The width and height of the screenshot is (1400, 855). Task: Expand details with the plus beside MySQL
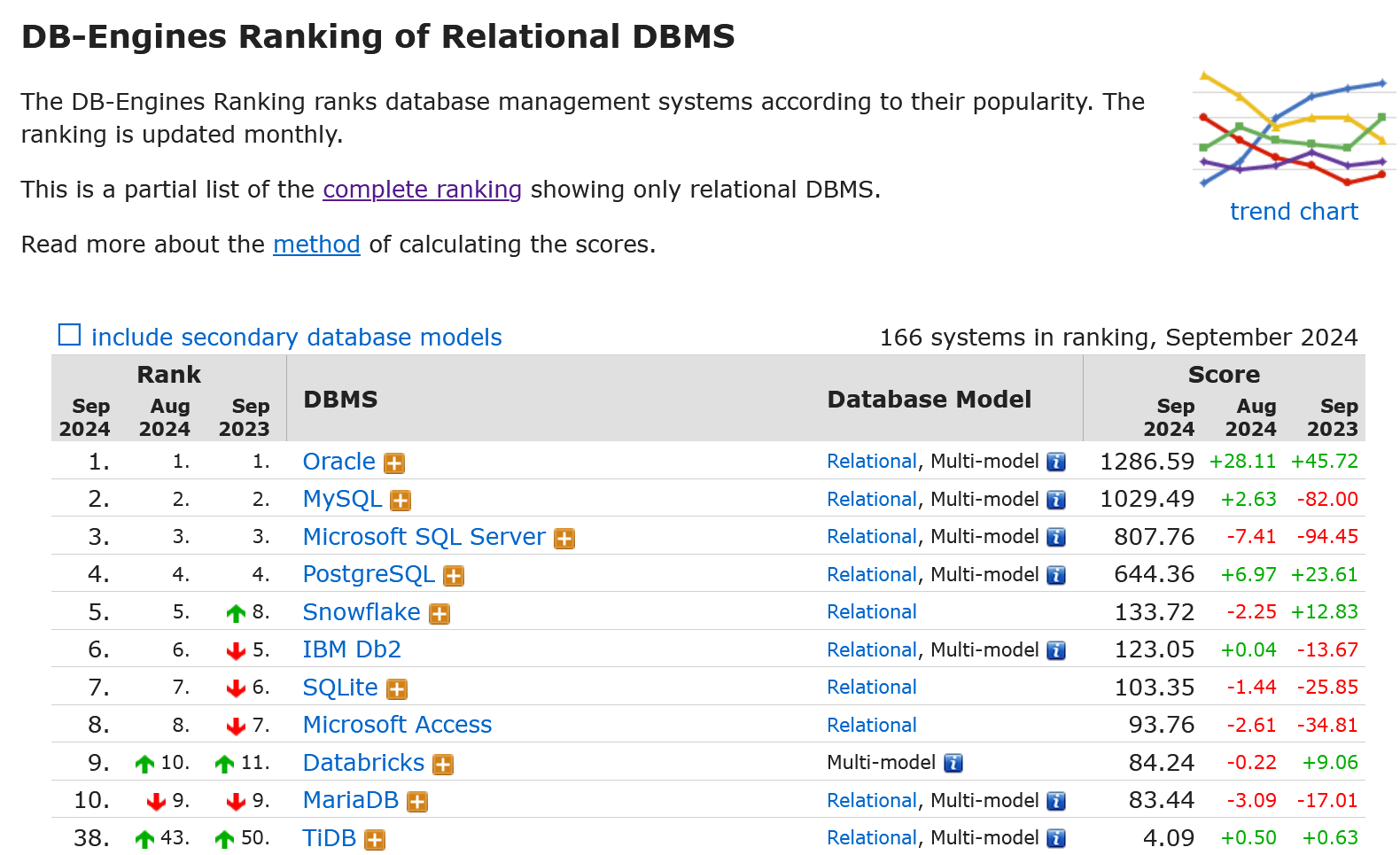[x=401, y=501]
